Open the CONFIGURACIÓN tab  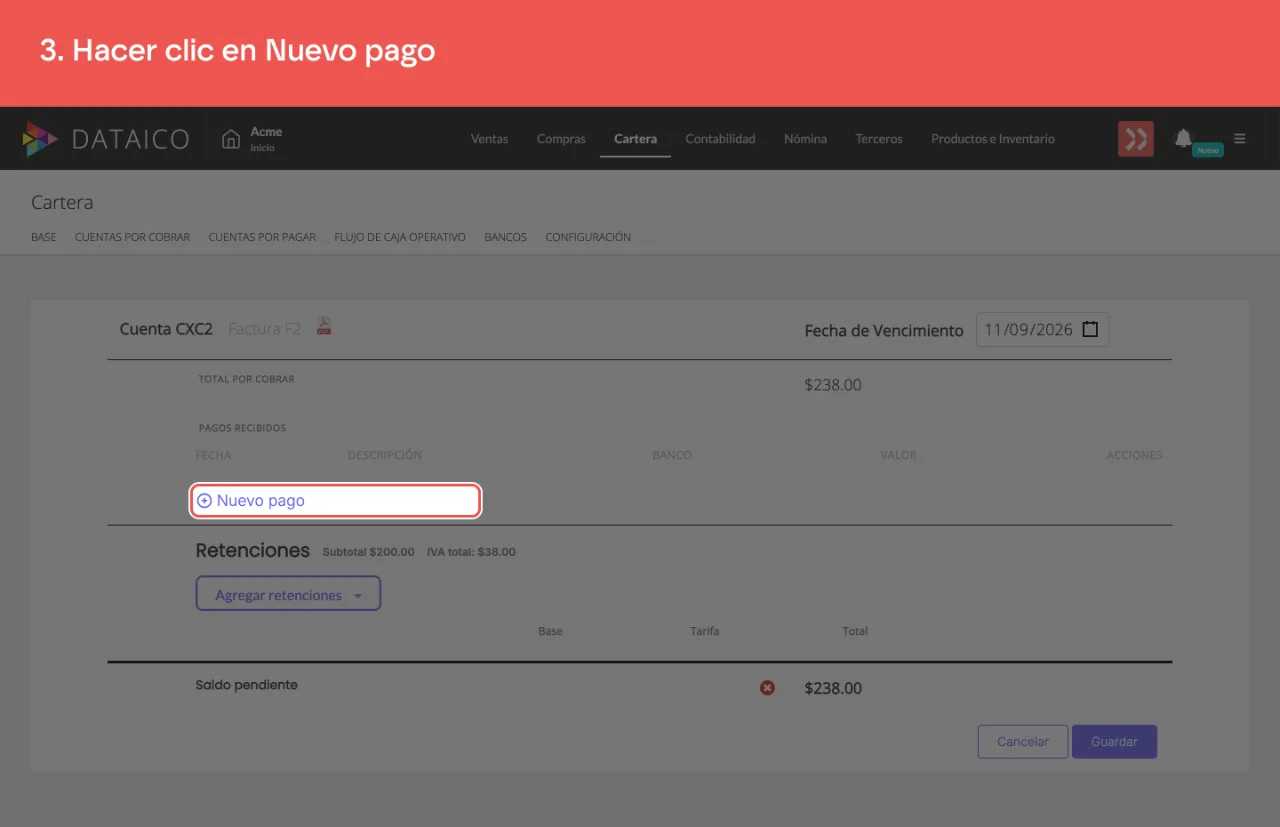tap(588, 238)
